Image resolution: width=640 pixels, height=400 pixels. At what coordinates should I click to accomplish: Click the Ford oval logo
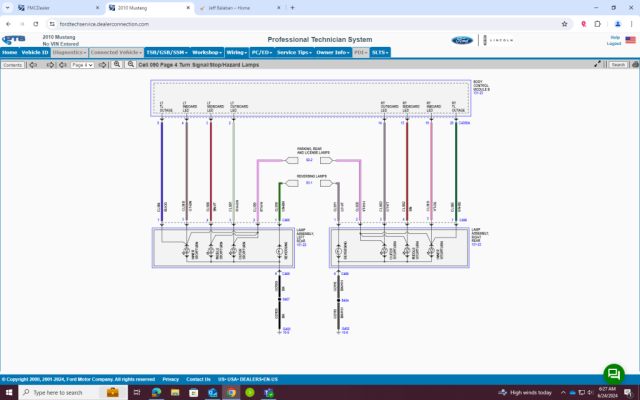(x=462, y=40)
